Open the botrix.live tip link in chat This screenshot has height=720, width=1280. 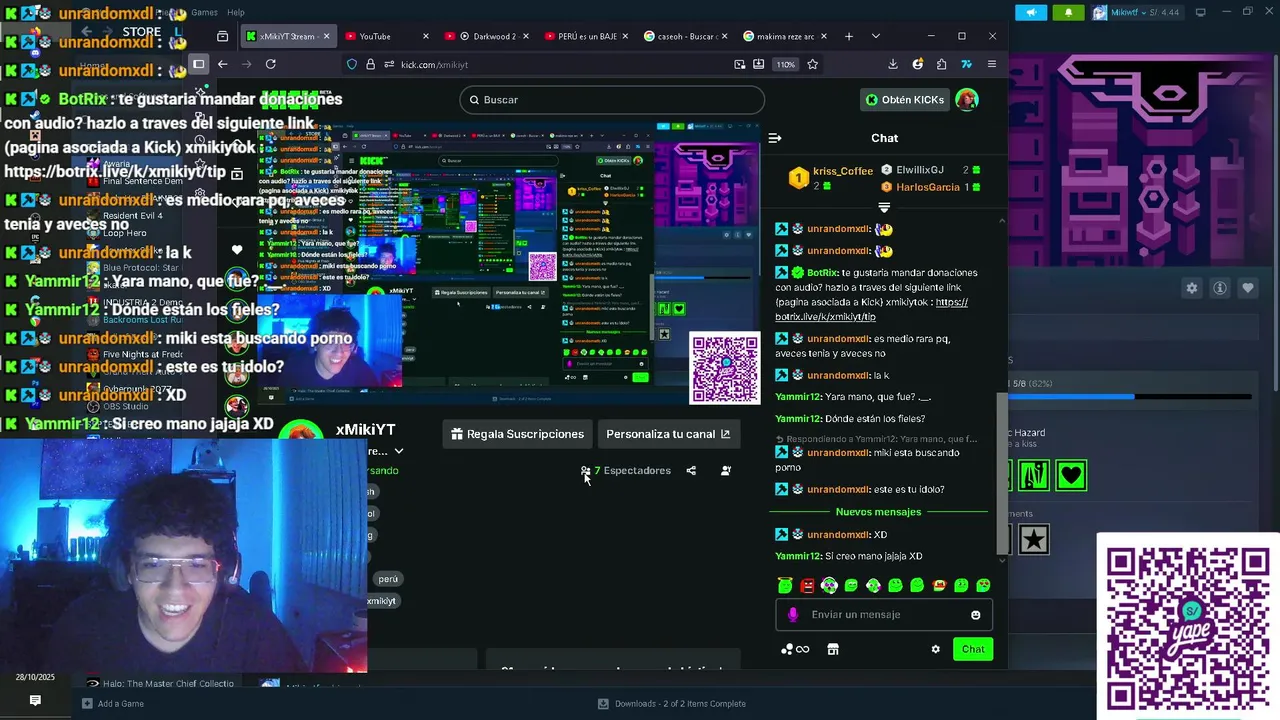coord(871,309)
